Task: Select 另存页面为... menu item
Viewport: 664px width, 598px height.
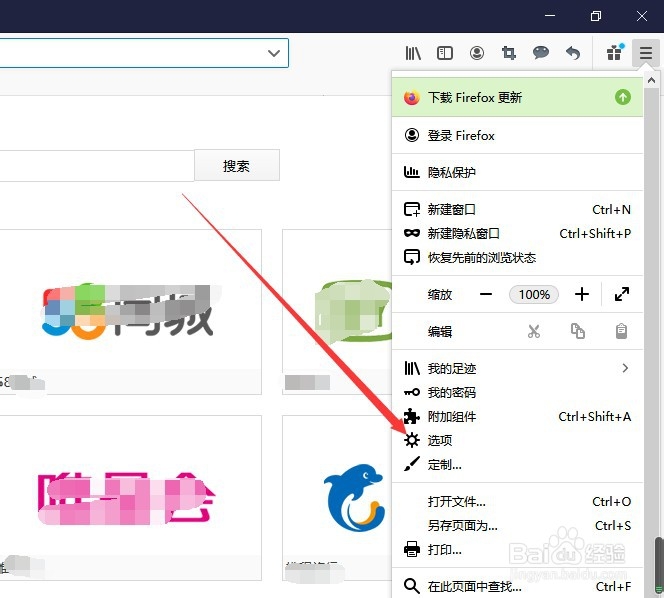Action: coord(517,526)
